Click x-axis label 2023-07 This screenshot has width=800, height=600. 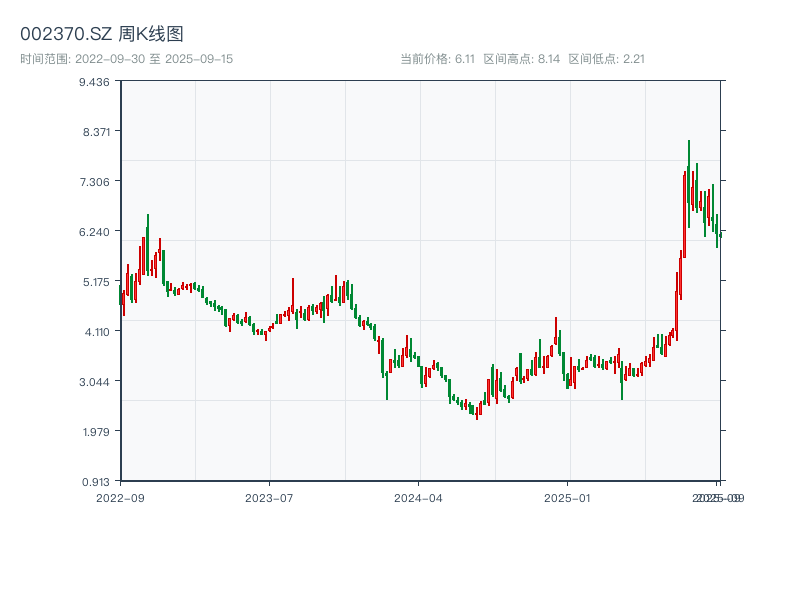point(269,498)
